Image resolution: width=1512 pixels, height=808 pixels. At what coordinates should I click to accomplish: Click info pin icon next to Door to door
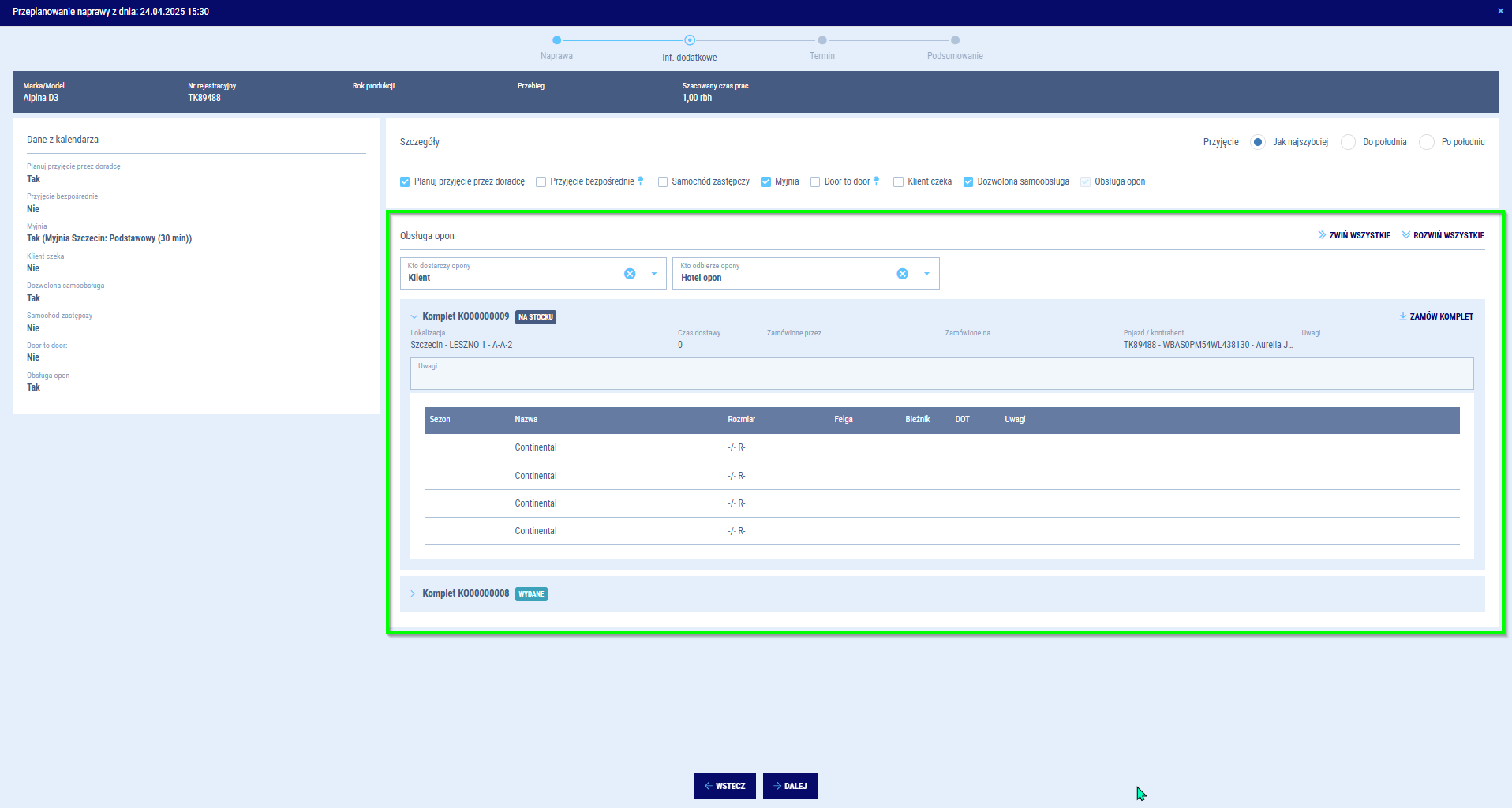pos(876,181)
